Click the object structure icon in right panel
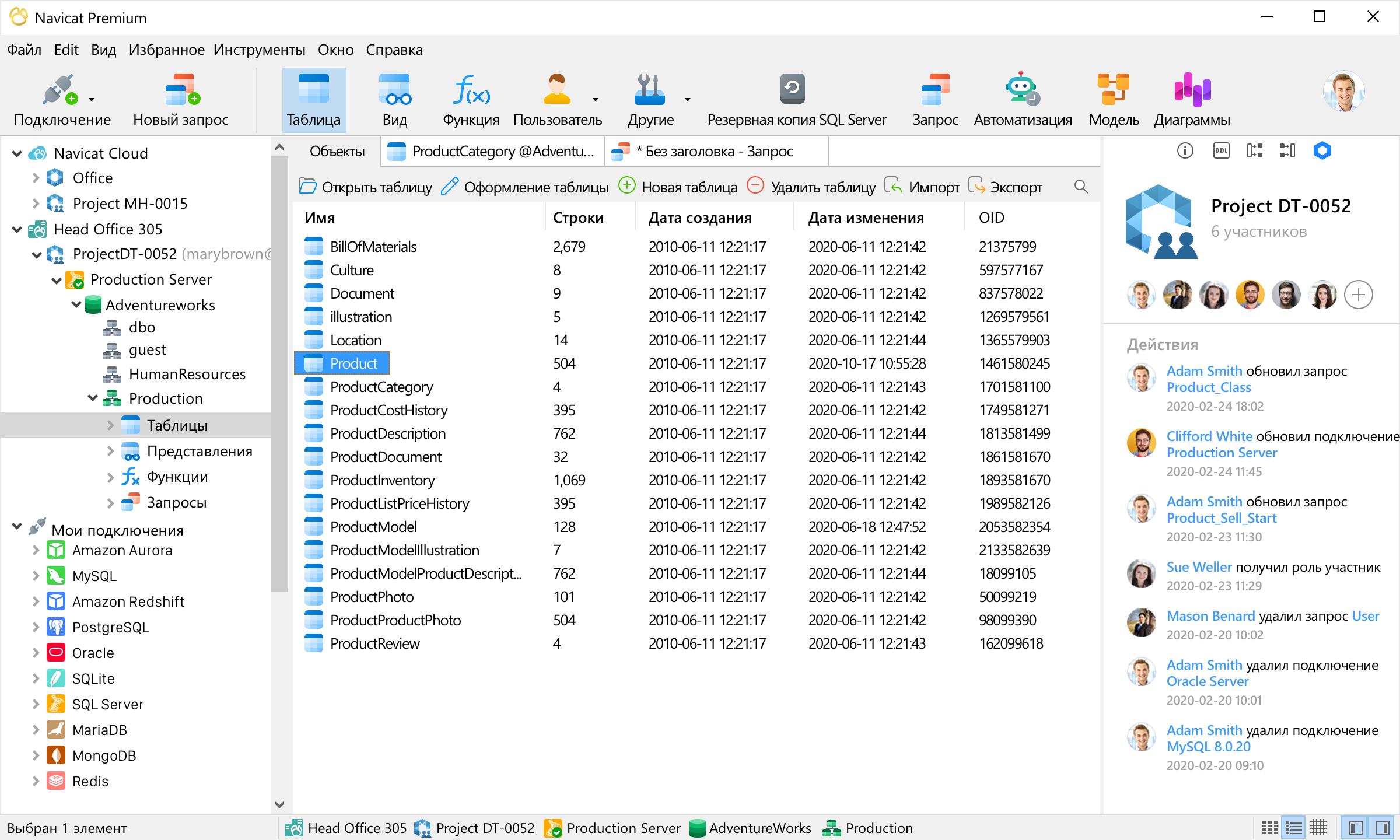The width and height of the screenshot is (1400, 840). pos(1255,150)
